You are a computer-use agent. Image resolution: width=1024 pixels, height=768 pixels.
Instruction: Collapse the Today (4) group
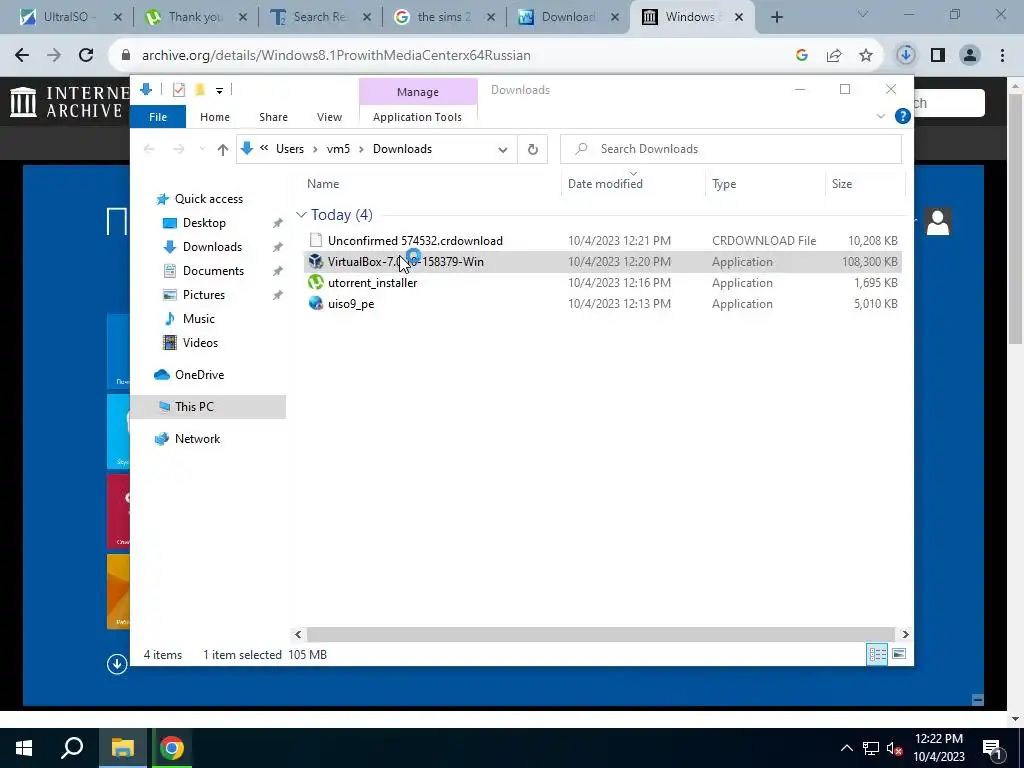click(x=301, y=215)
